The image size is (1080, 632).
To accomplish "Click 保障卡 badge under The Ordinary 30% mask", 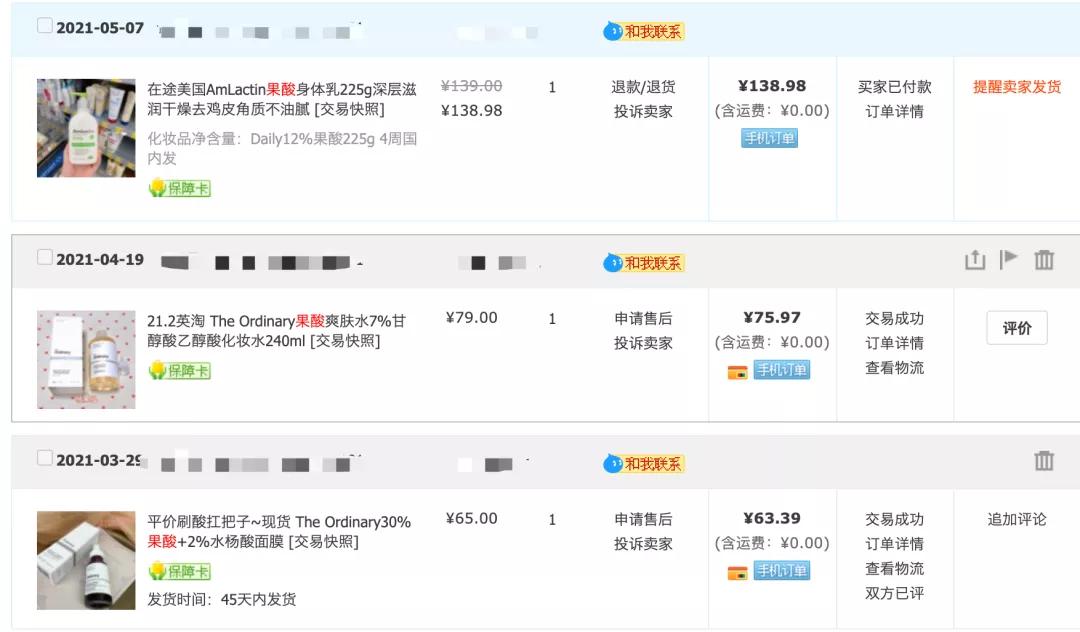I will point(180,571).
